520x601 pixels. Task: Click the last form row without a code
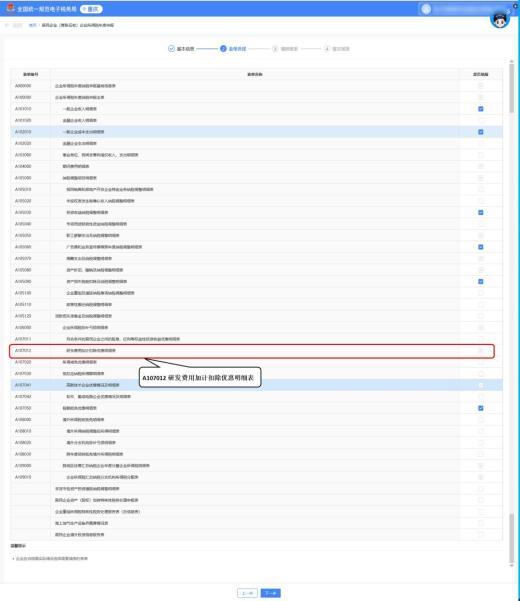tap(256, 534)
